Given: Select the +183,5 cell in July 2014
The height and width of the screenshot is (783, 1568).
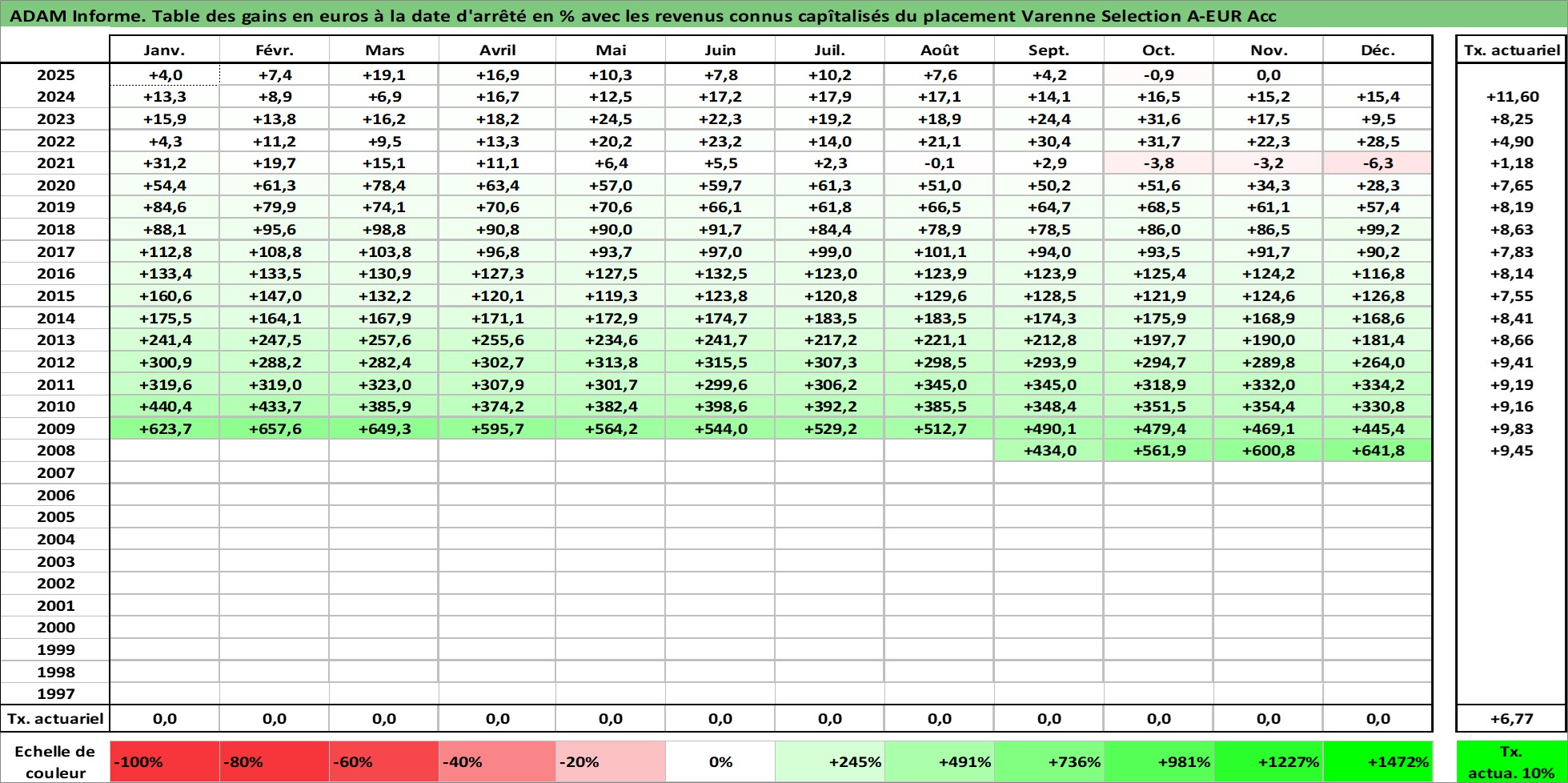Looking at the screenshot, I should (x=829, y=318).
